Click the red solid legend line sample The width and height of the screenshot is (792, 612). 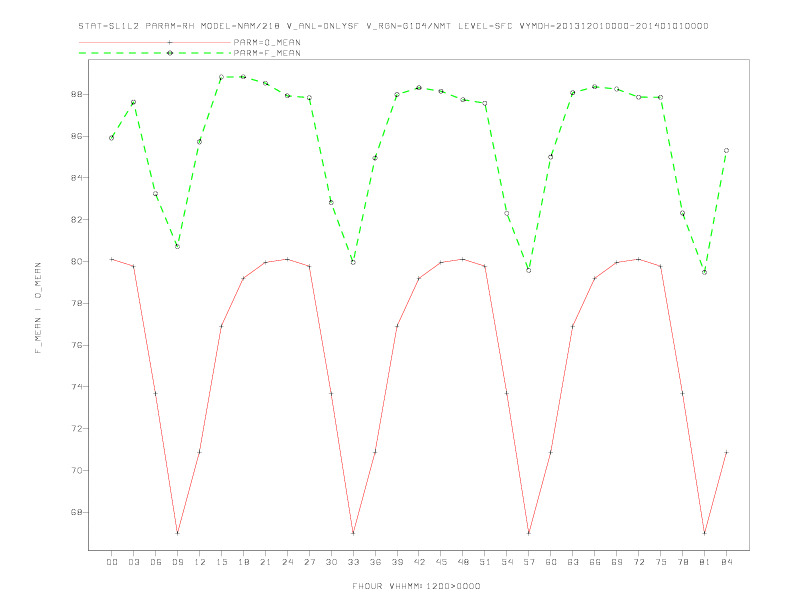click(155, 42)
